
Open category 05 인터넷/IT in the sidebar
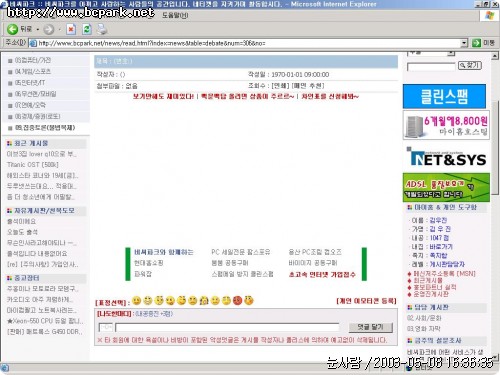pos(30,83)
